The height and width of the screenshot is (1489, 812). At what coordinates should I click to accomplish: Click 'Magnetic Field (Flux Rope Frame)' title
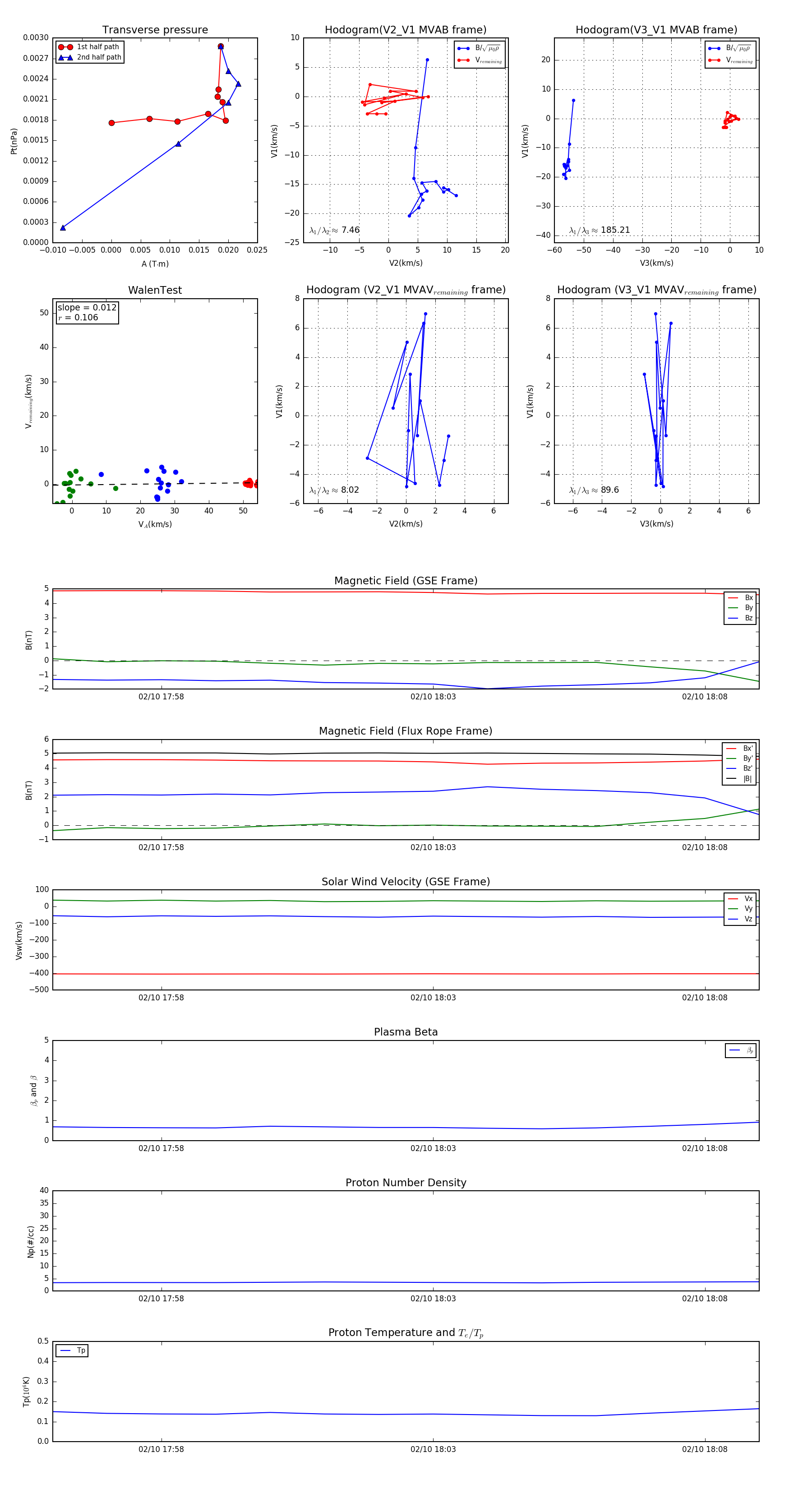tap(406, 731)
